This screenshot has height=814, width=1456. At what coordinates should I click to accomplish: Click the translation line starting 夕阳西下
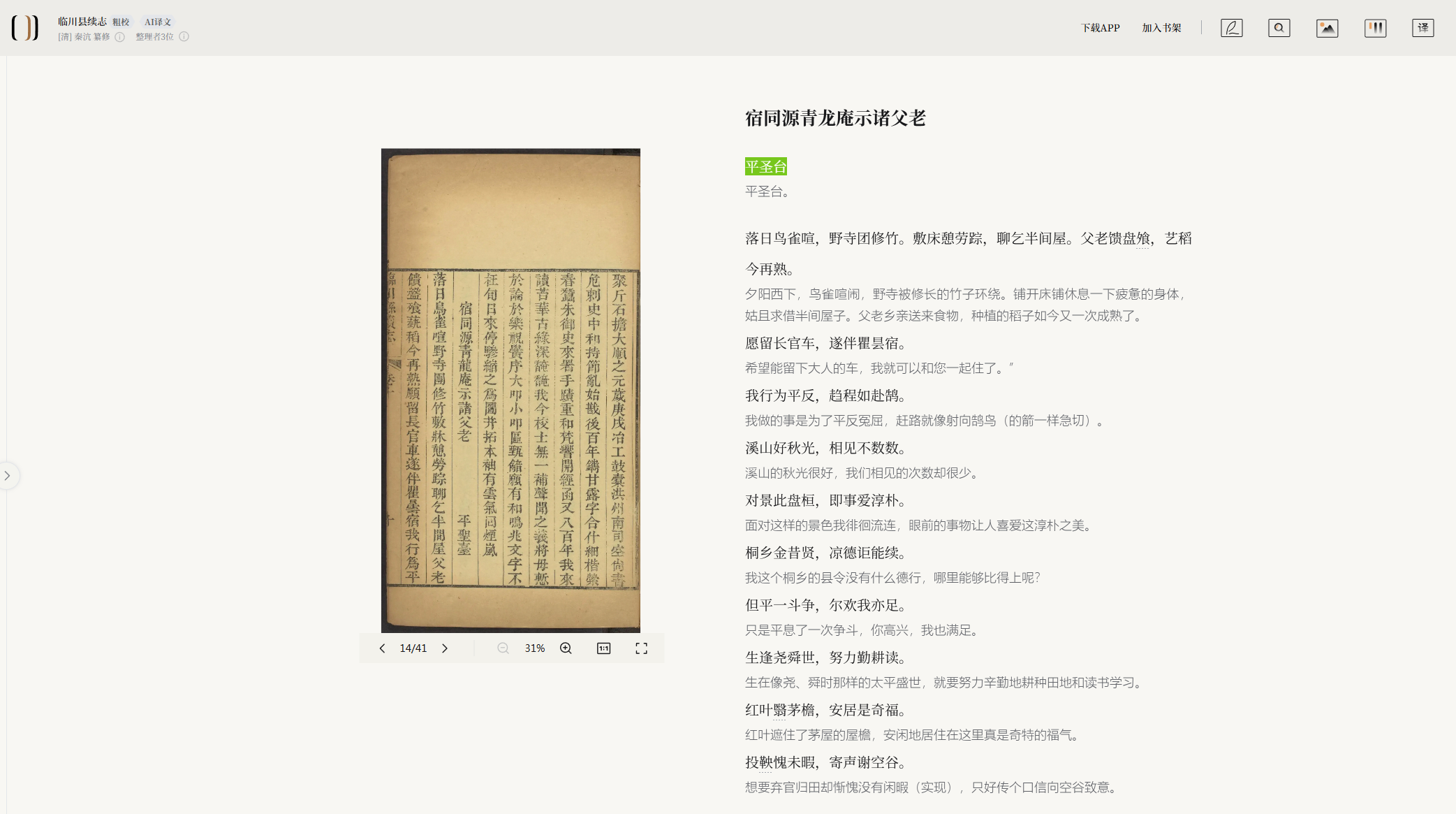(x=967, y=305)
